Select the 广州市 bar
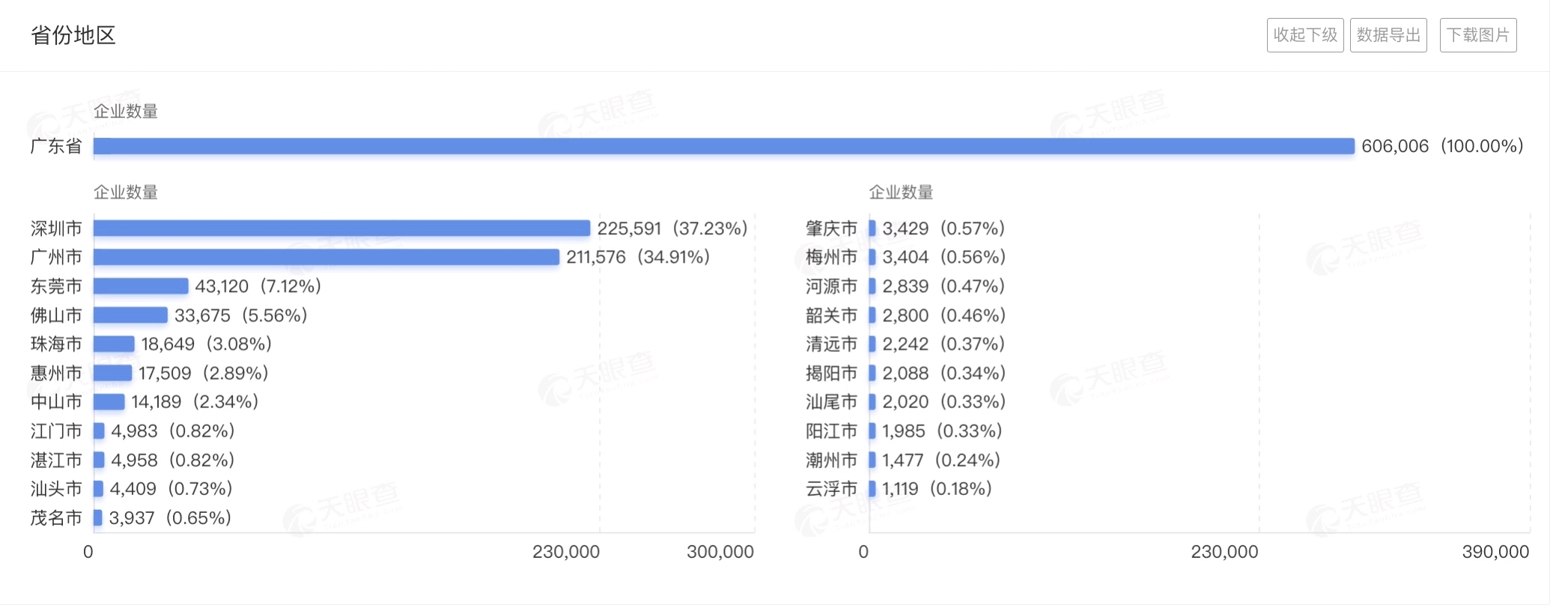 pyautogui.click(x=326, y=258)
